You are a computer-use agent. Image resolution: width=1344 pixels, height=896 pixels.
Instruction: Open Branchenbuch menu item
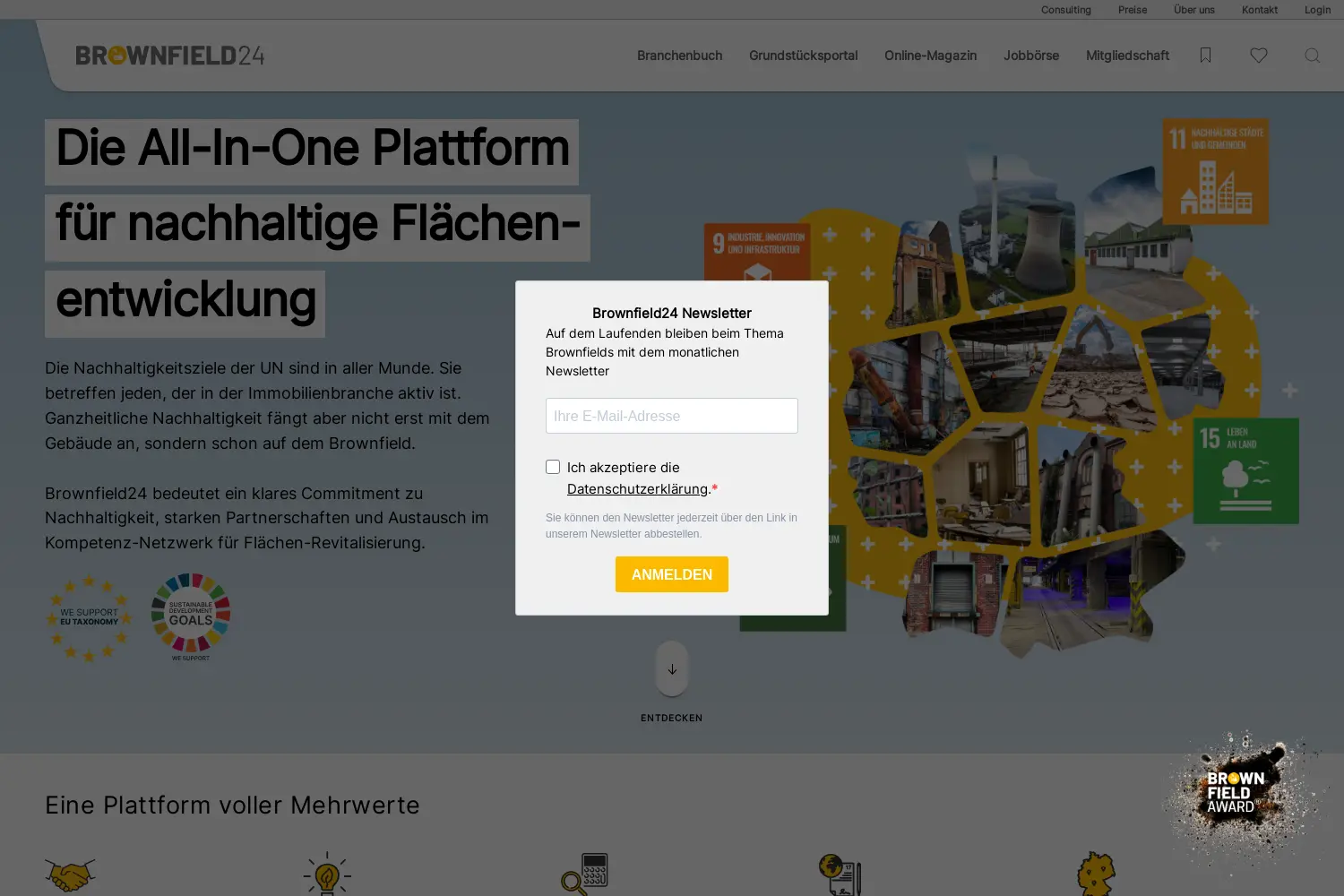coord(680,56)
